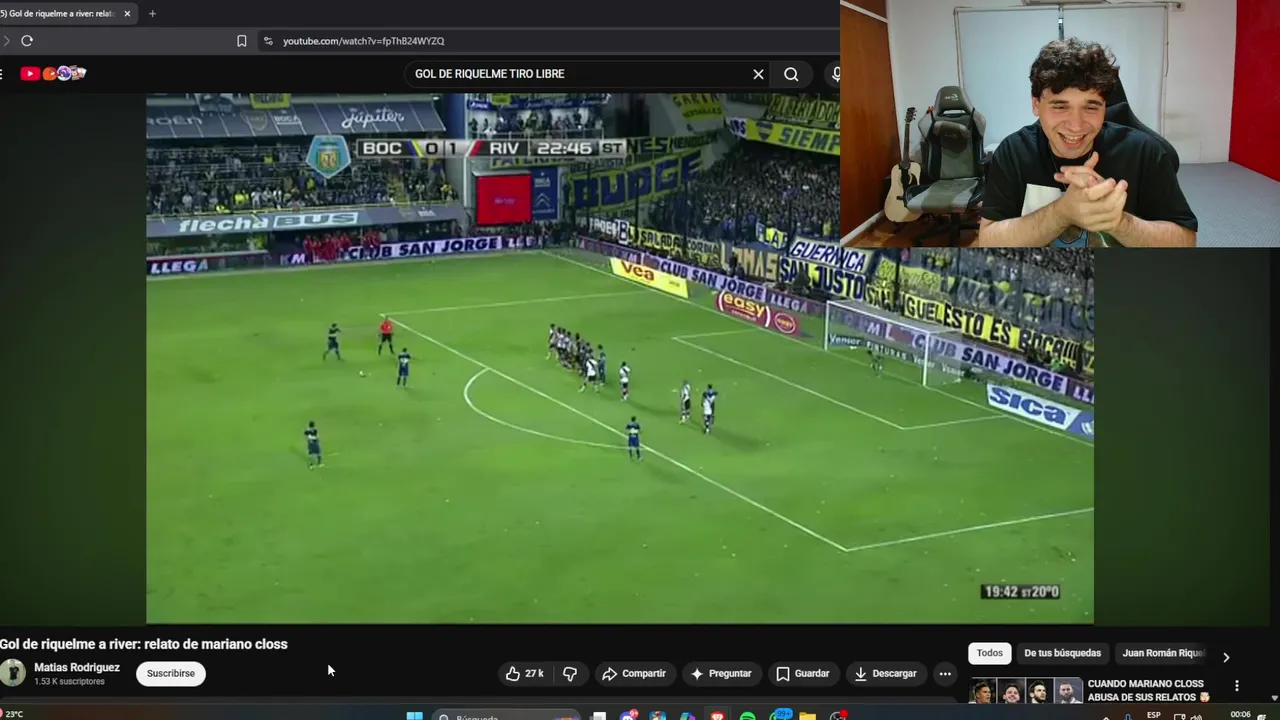Viewport: 1280px width, 720px height.
Task: Download video with Descargar
Action: 885,674
